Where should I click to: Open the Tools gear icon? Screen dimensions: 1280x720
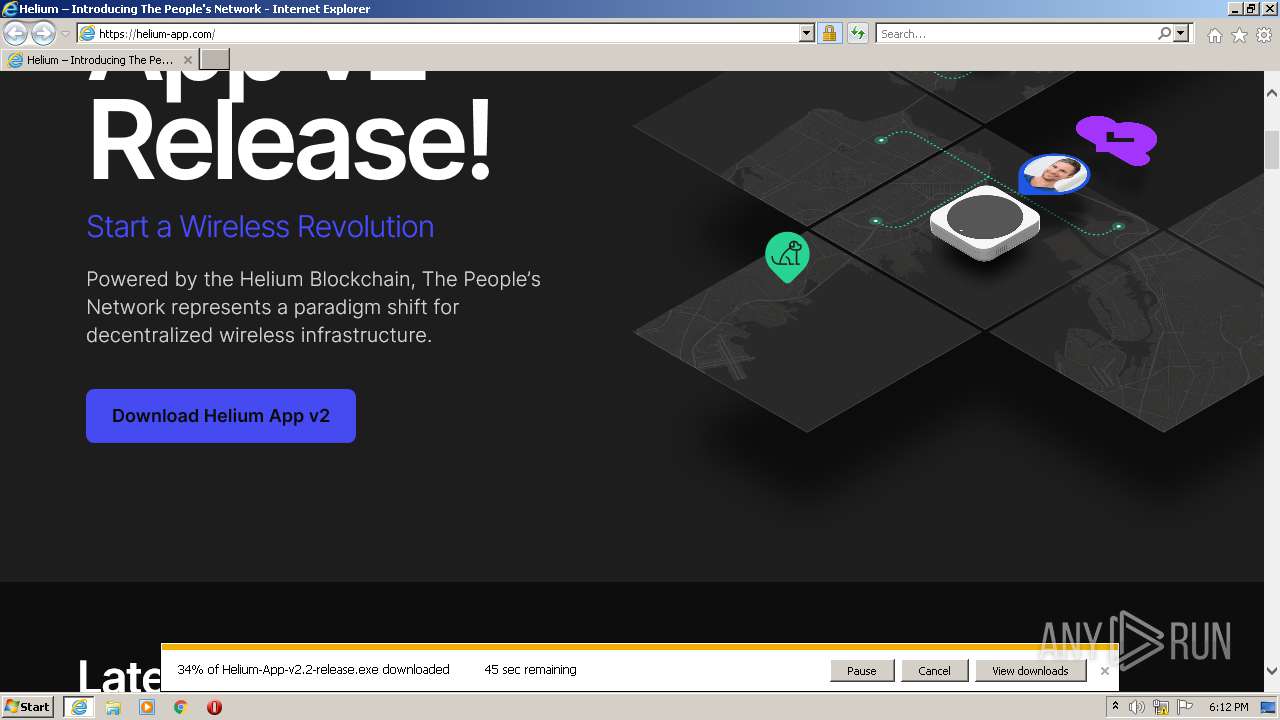click(x=1264, y=34)
